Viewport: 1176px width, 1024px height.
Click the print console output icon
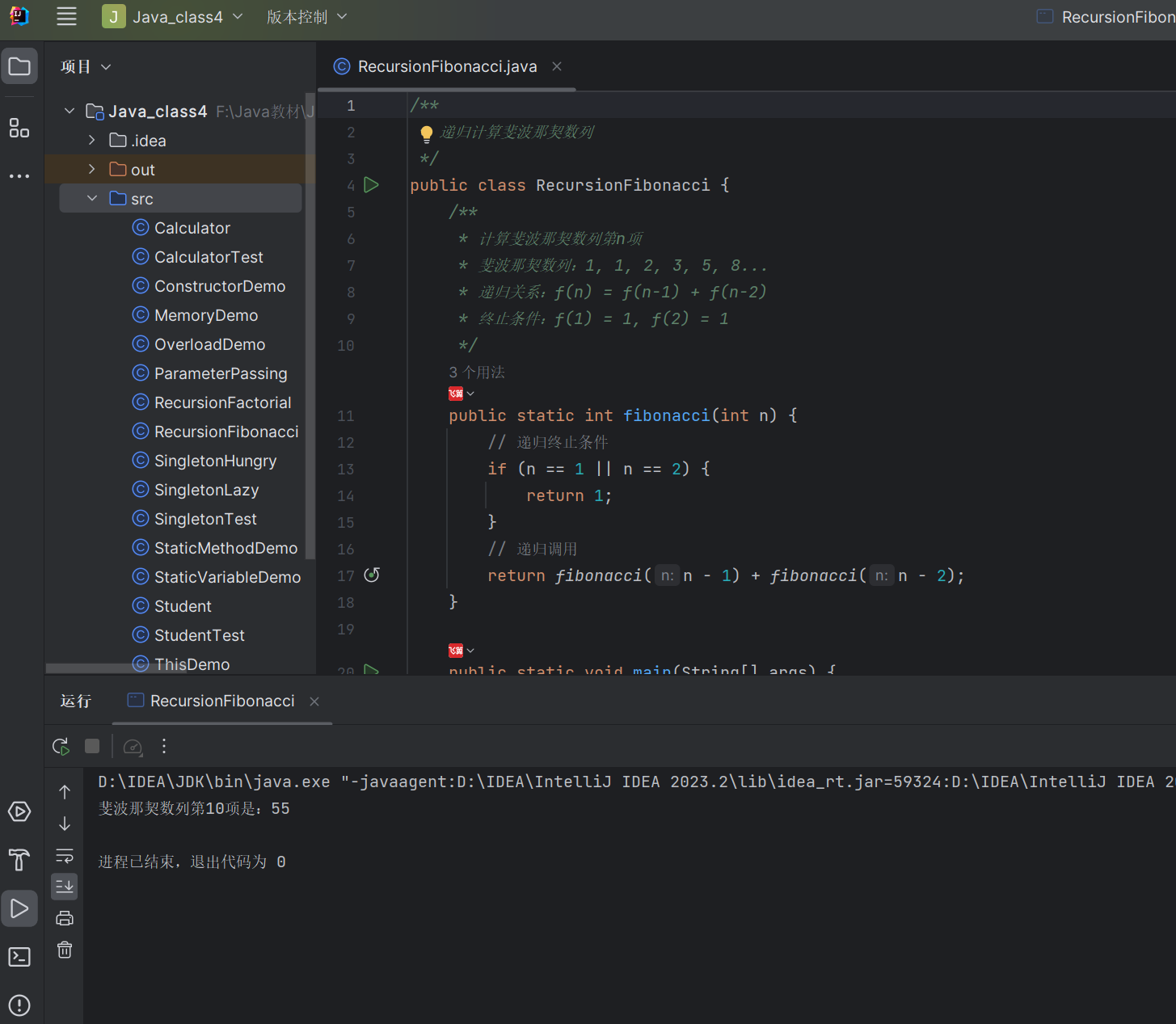point(65,918)
